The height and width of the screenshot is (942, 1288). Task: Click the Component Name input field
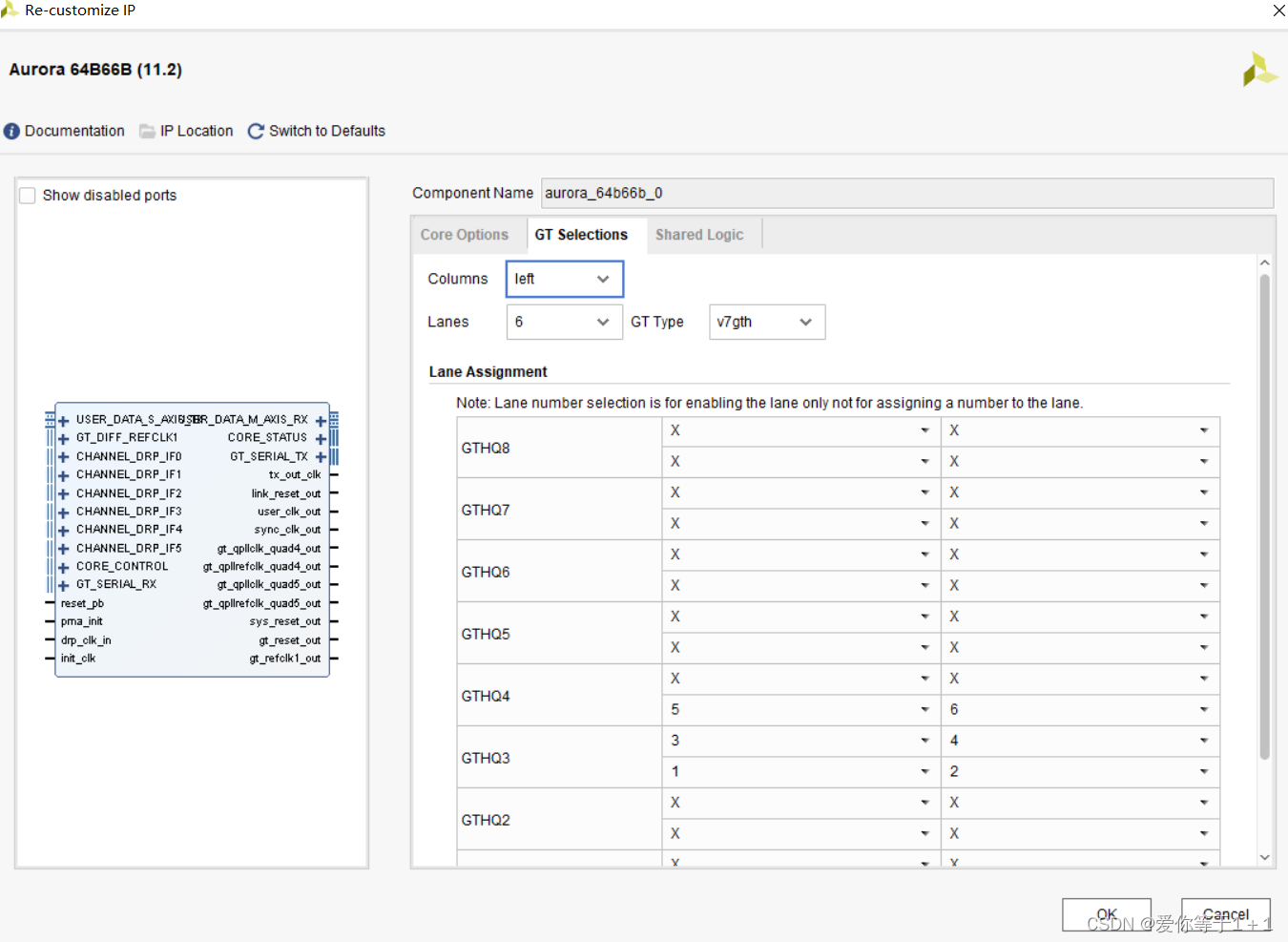coord(907,193)
